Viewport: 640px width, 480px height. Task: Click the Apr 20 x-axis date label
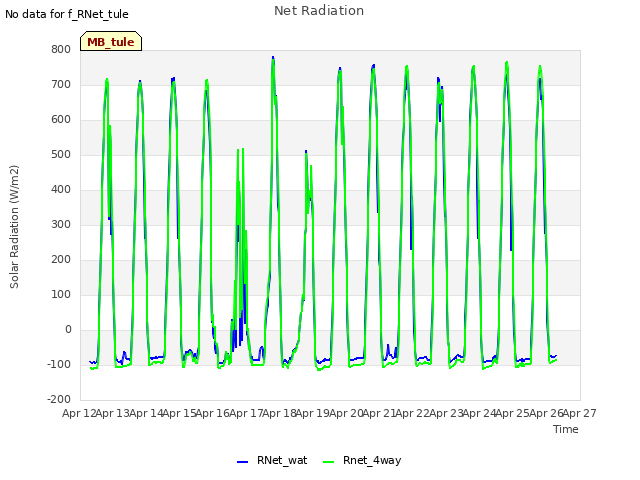[346, 413]
